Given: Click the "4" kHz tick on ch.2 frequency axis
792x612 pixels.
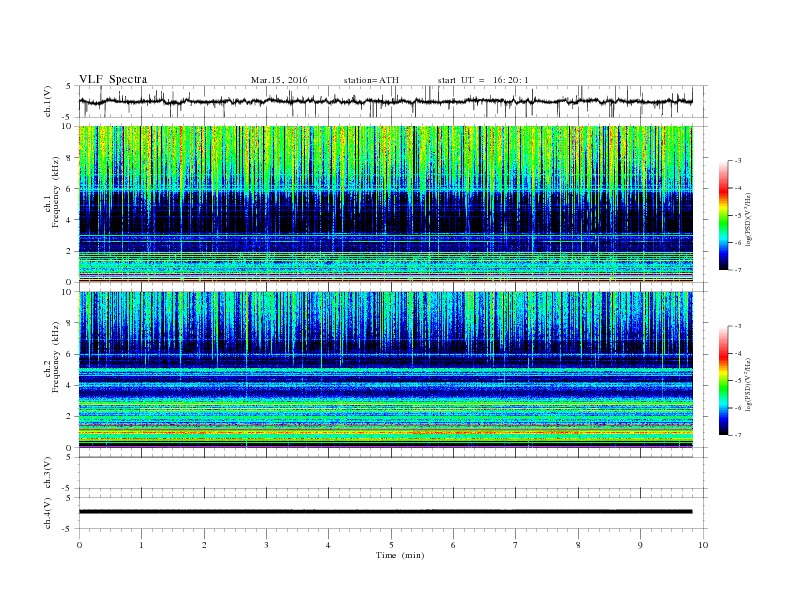Looking at the screenshot, I should (x=69, y=385).
